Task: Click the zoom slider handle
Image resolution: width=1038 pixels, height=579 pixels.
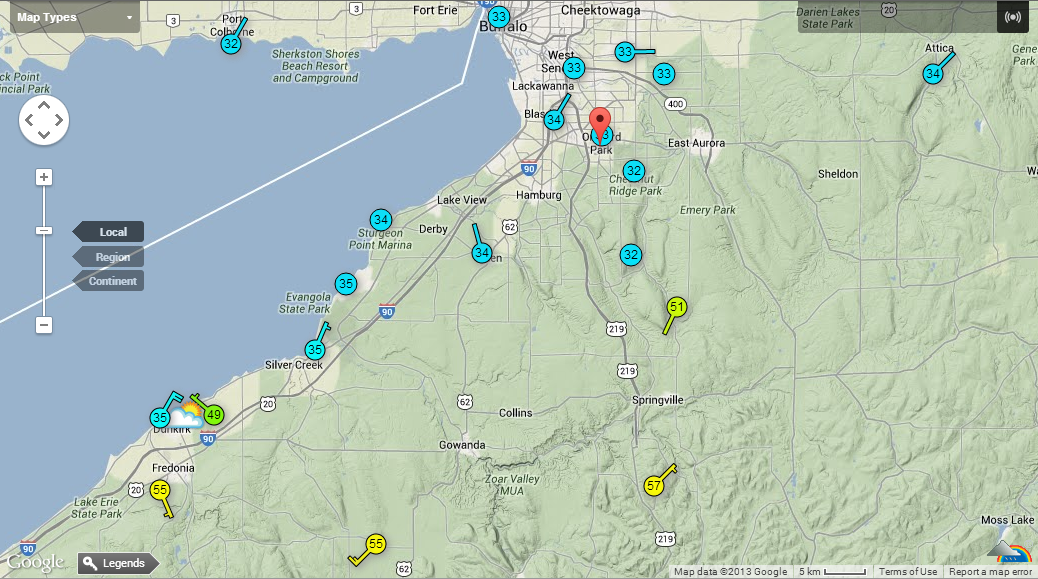Action: click(x=44, y=231)
